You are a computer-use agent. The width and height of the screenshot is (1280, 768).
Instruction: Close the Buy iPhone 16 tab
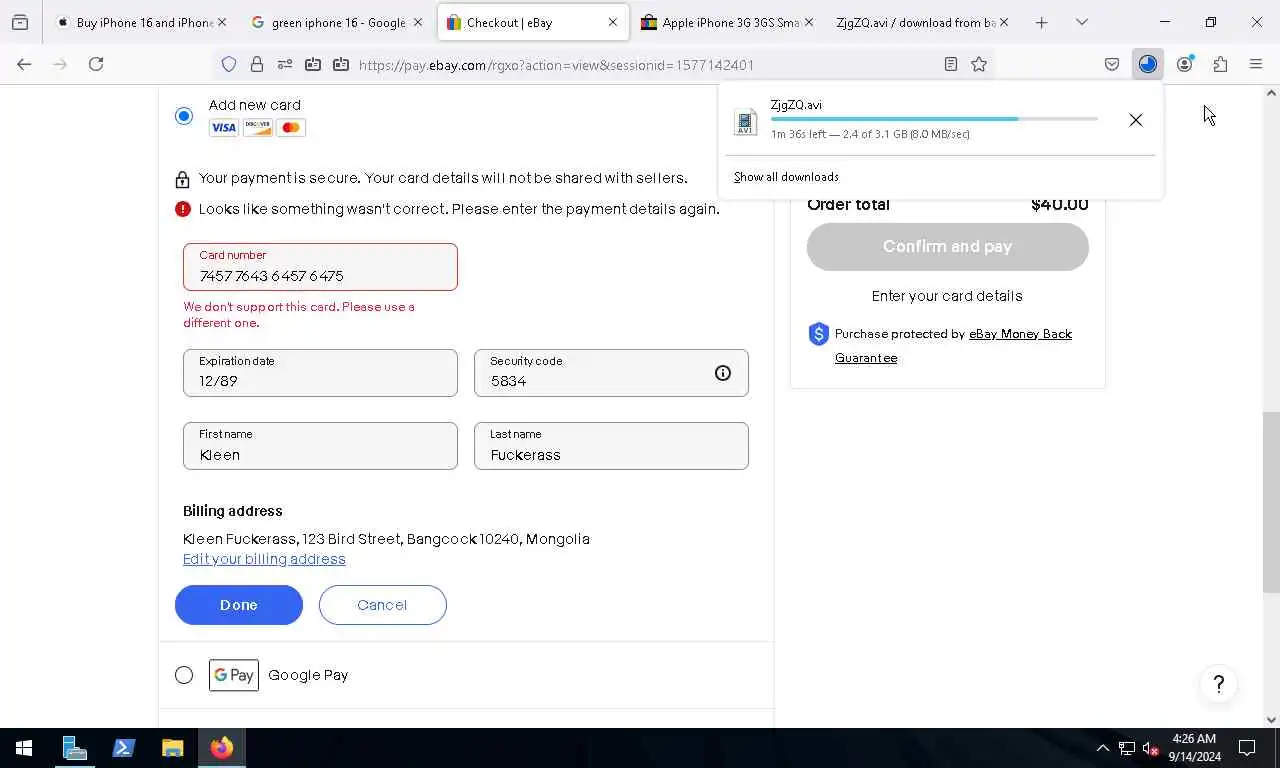coord(222,22)
